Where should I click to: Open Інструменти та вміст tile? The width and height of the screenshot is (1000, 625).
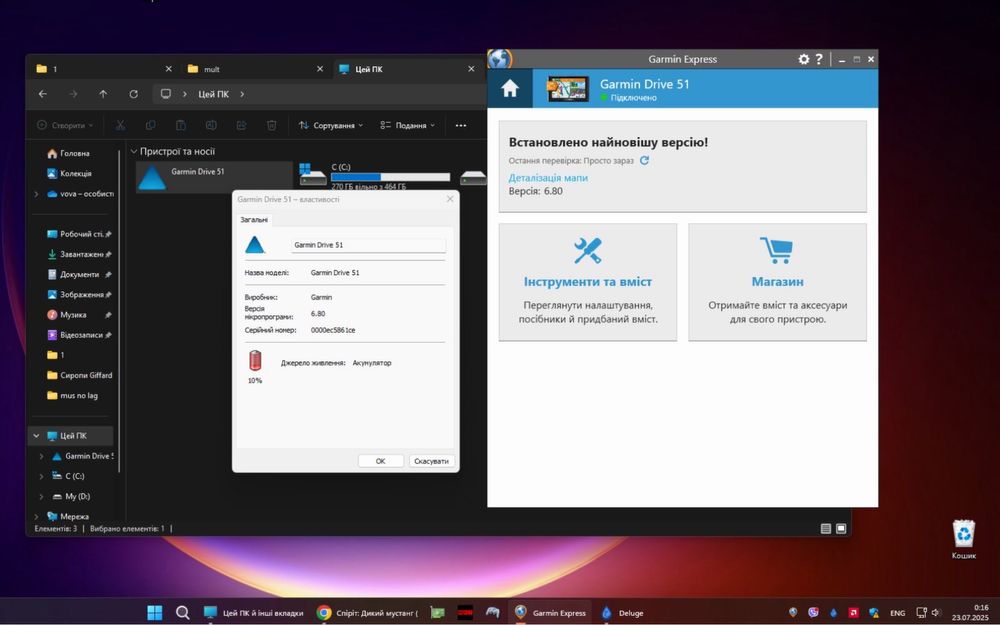[587, 282]
